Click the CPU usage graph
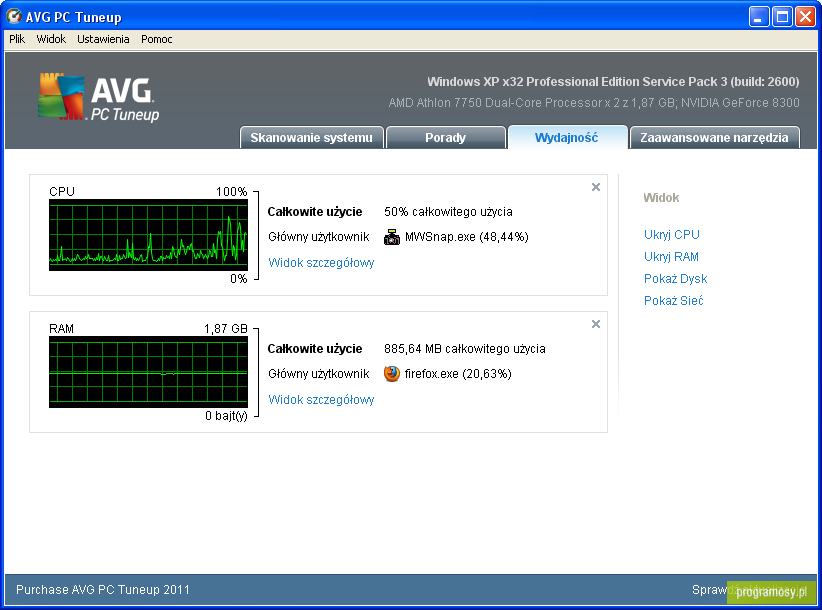This screenshot has height=610, width=822. [148, 235]
